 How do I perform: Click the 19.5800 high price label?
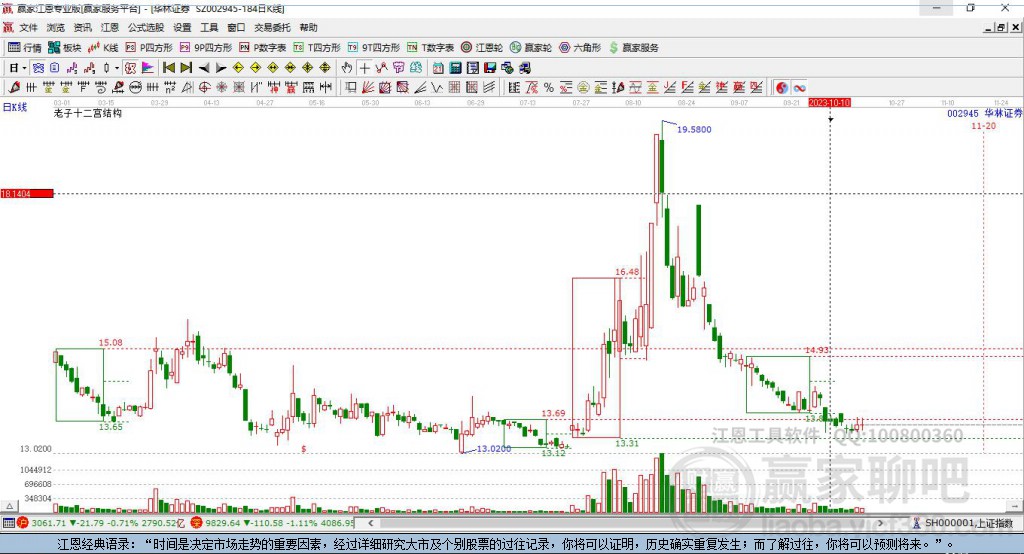(694, 129)
